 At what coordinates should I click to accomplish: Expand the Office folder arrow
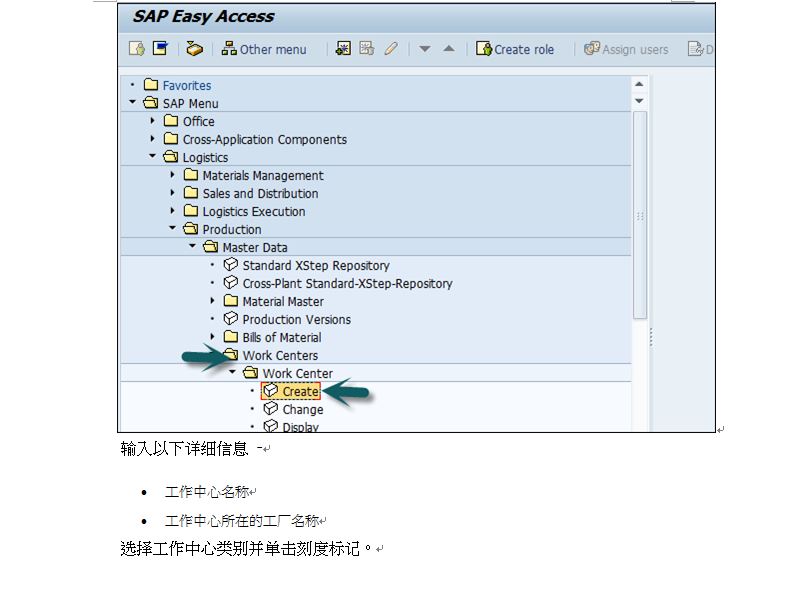(152, 120)
